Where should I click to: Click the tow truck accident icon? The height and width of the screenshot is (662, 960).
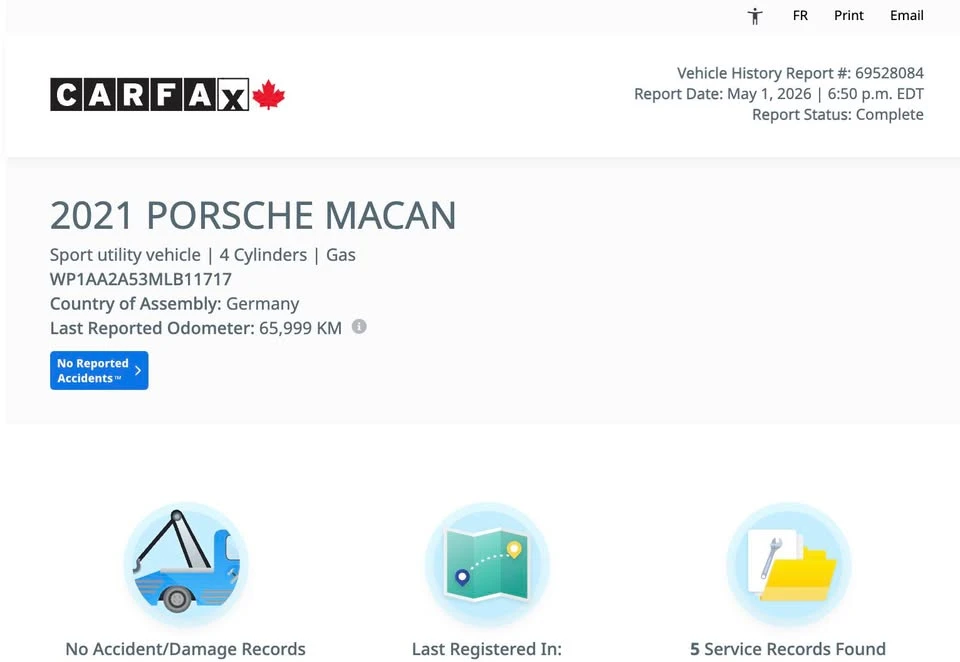(186, 564)
